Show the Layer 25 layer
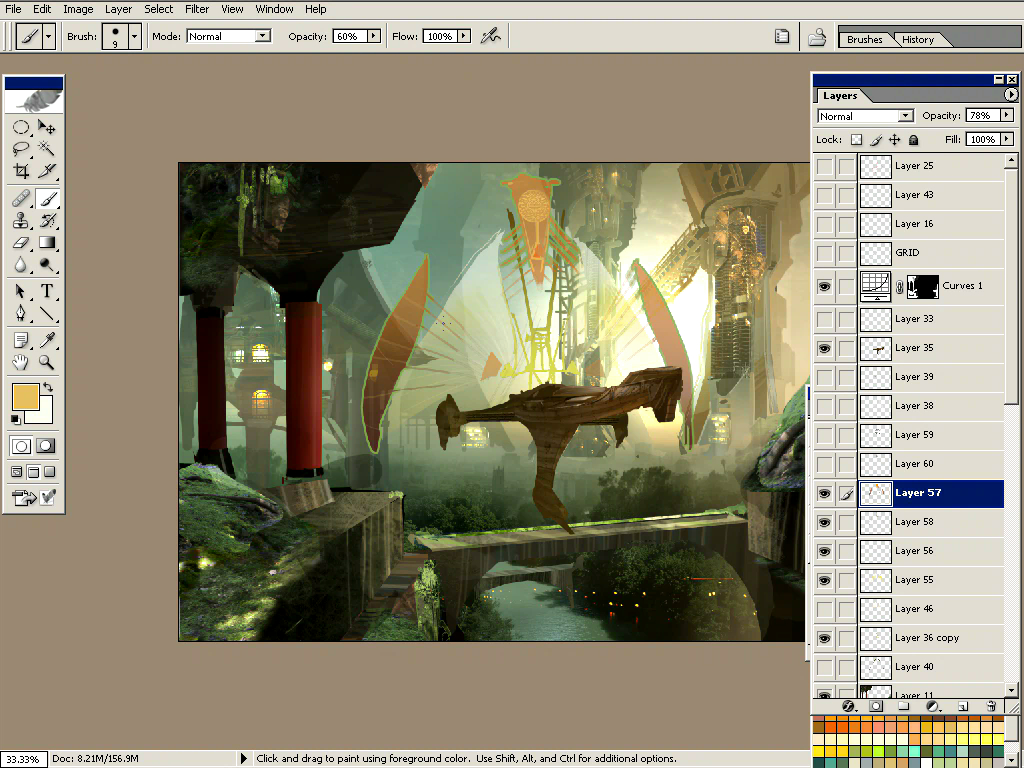 click(823, 166)
